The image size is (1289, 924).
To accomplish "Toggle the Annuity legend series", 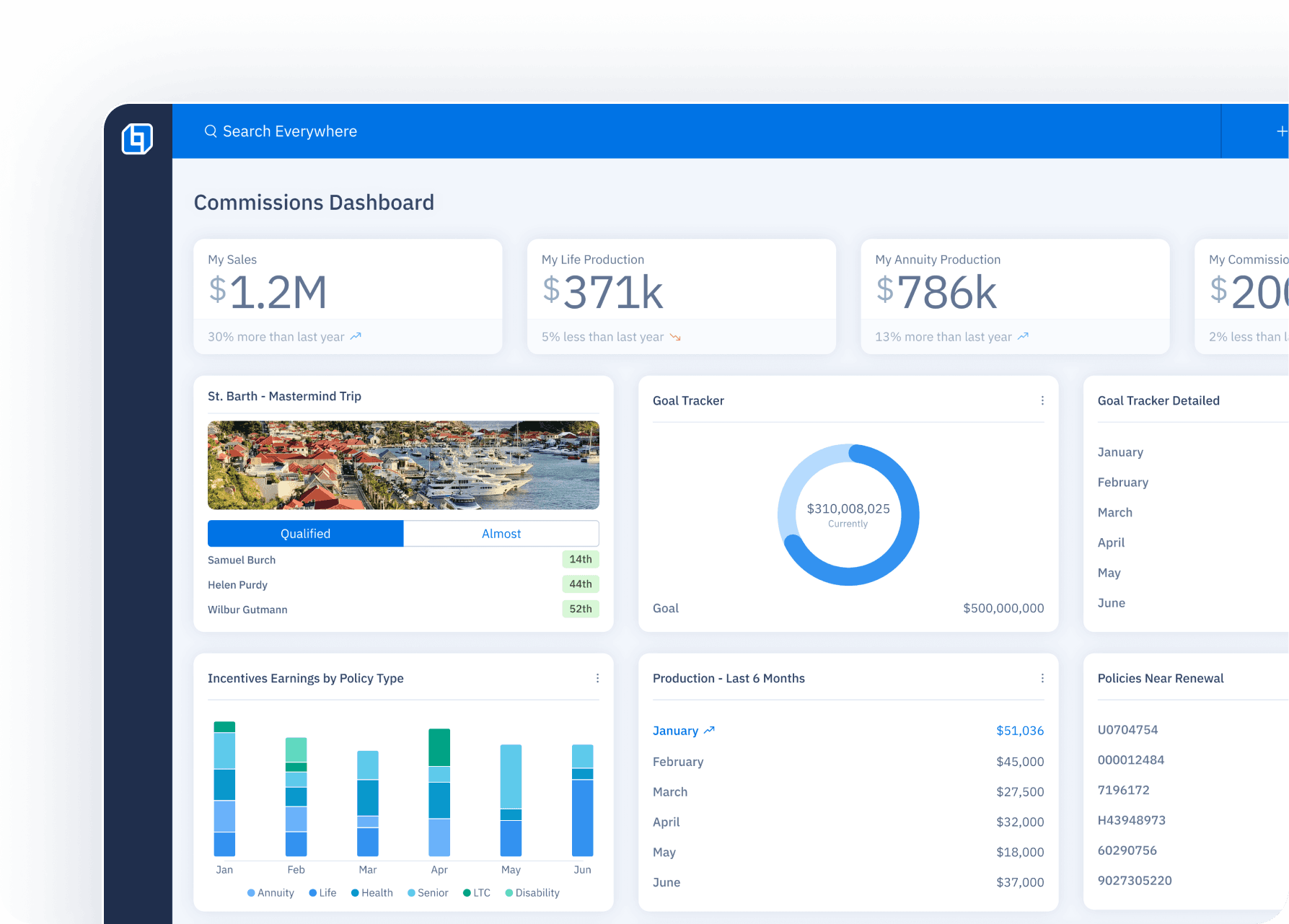I will [x=270, y=893].
